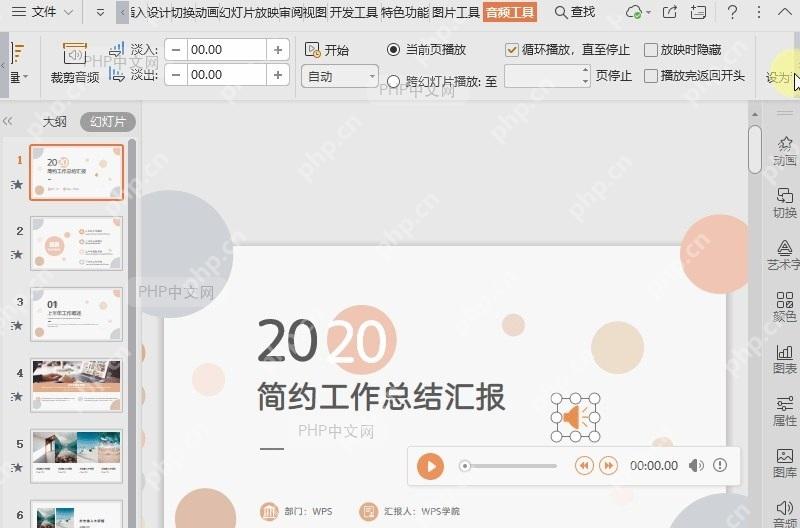
Task: Enable 放映时隐藏 checkbox
Action: click(651, 49)
